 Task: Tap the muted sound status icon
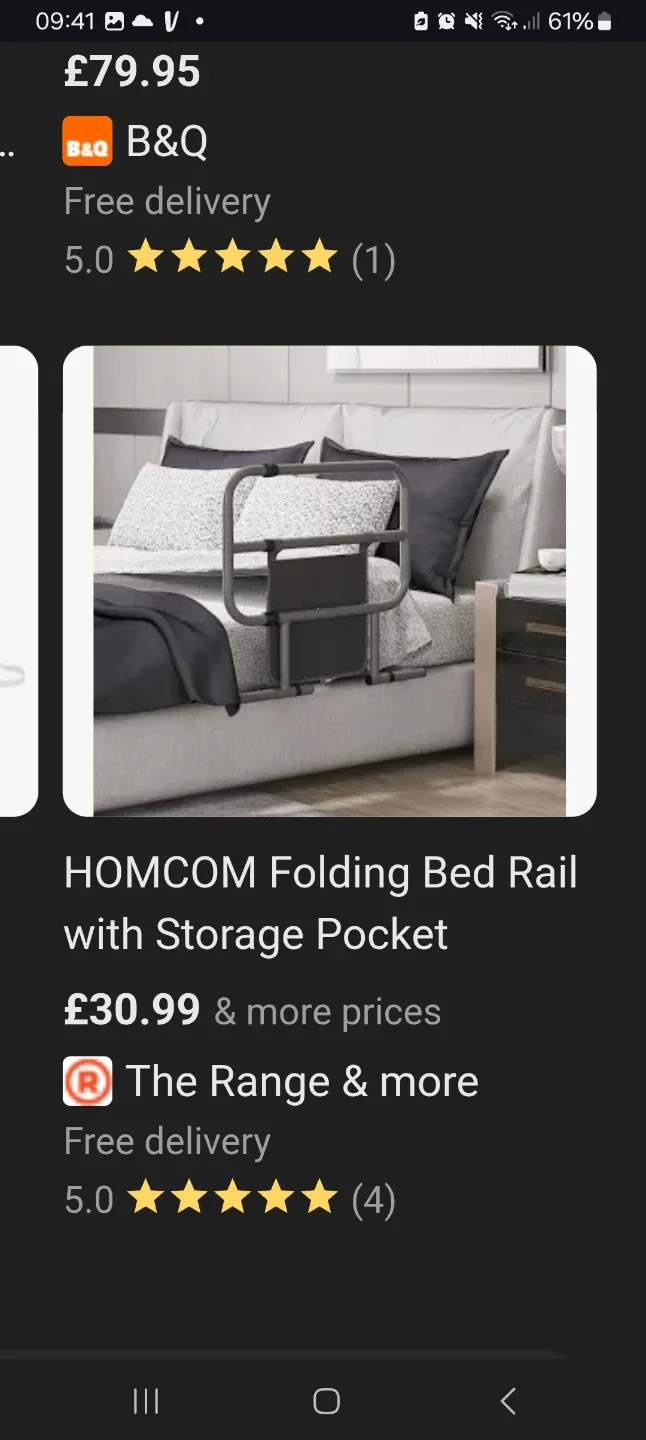coord(474,21)
